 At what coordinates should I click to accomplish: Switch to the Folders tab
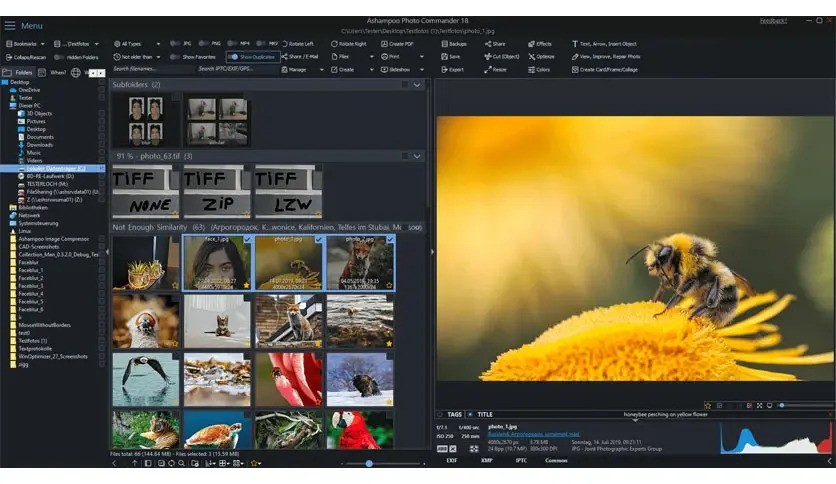coord(18,72)
